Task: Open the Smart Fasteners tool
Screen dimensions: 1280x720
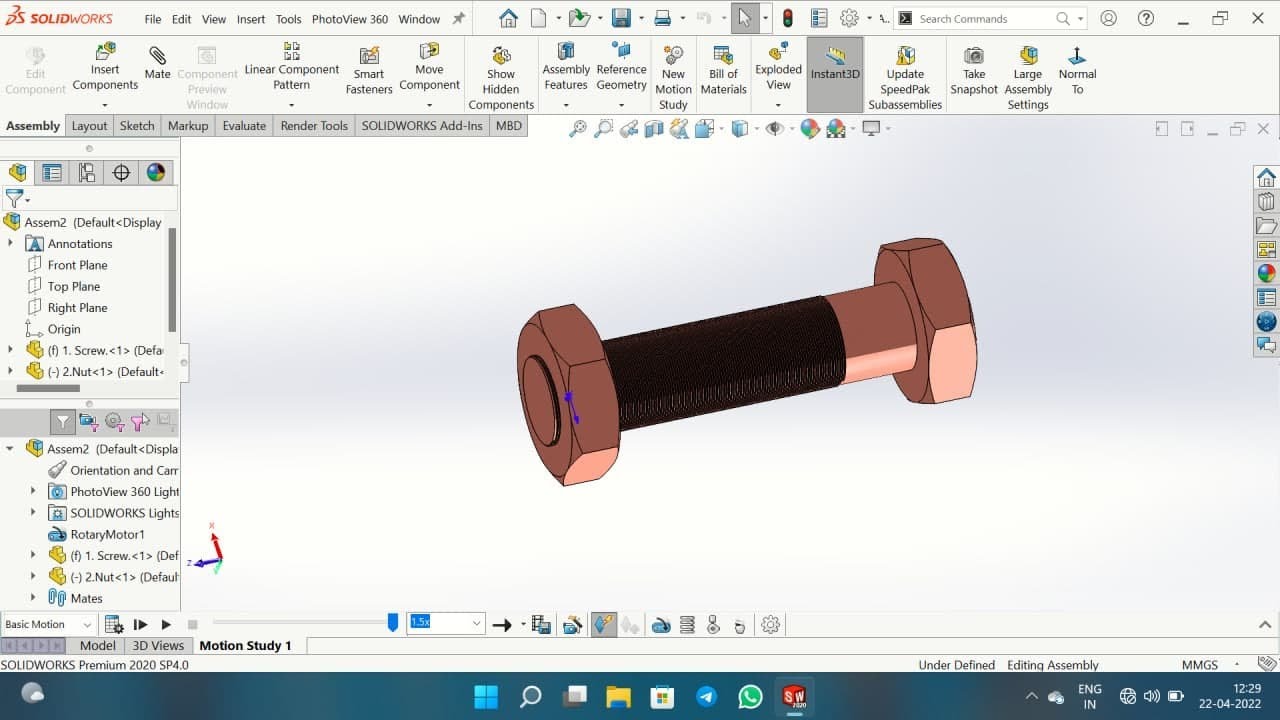Action: (x=369, y=70)
